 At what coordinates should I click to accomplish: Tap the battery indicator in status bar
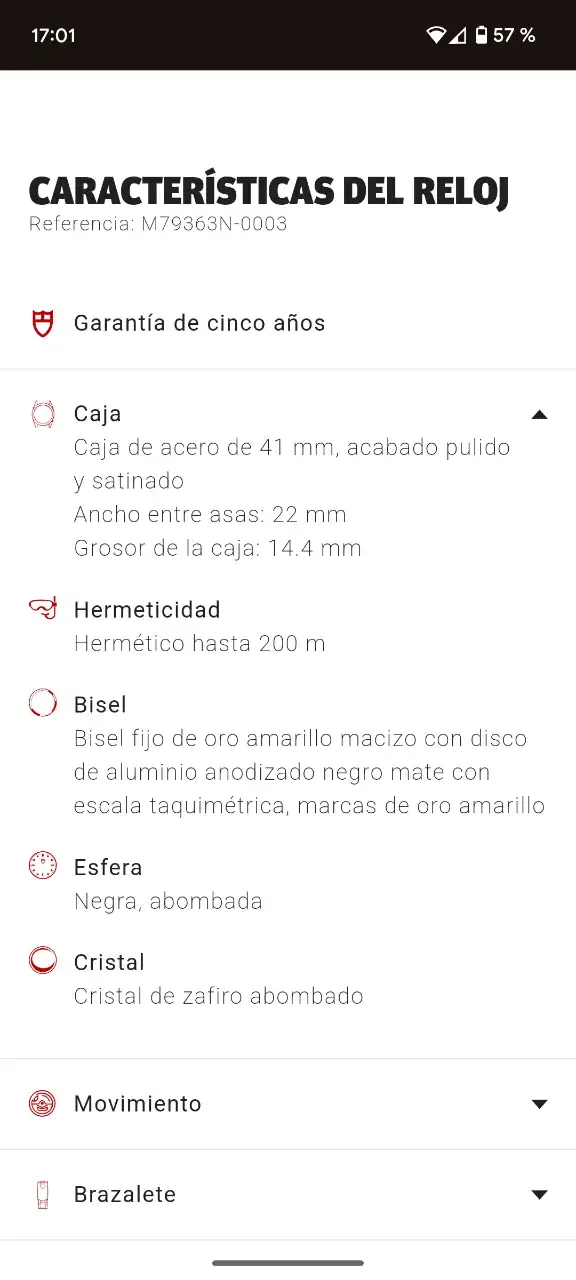(x=482, y=35)
